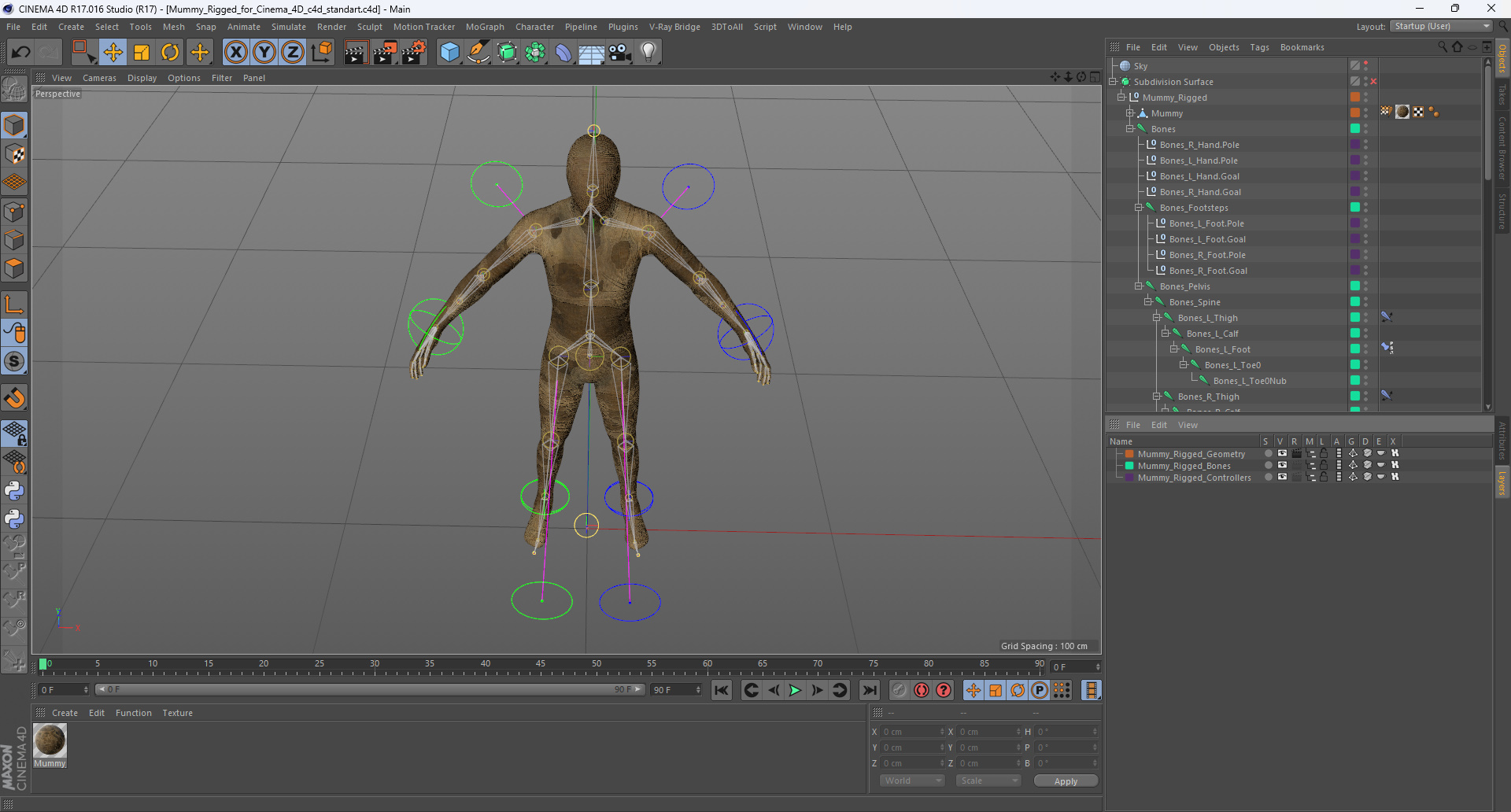Click Bones green layer color swatch
This screenshot has height=812, width=1511.
point(1355,129)
